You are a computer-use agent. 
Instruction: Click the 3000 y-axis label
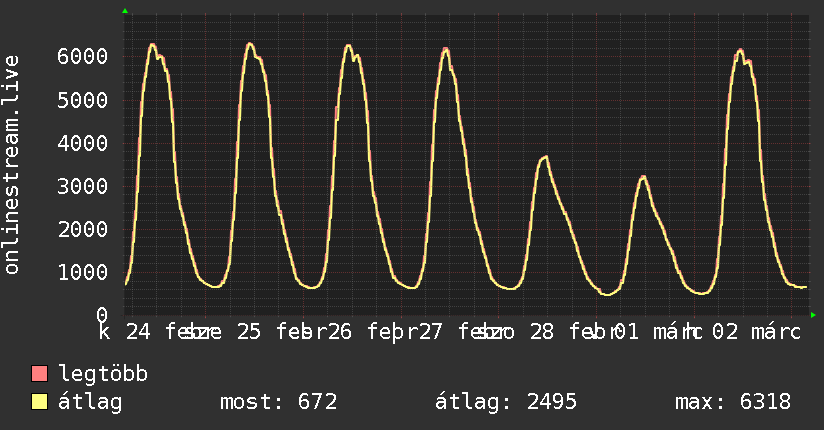point(83,186)
